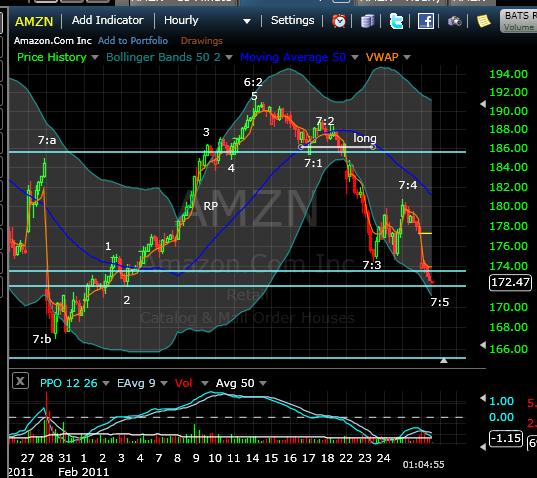Click the alarm clock alert icon
Screen dimensions: 537x478
(339, 21)
